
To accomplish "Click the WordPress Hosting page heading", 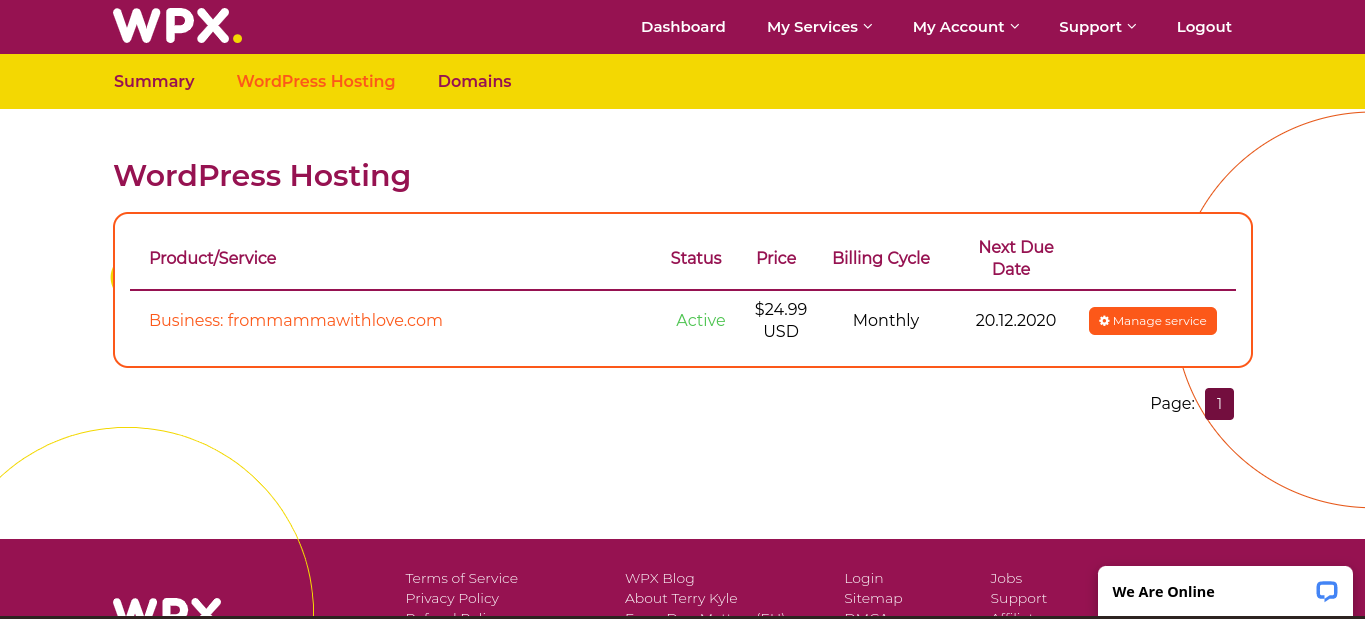I will click(x=262, y=176).
